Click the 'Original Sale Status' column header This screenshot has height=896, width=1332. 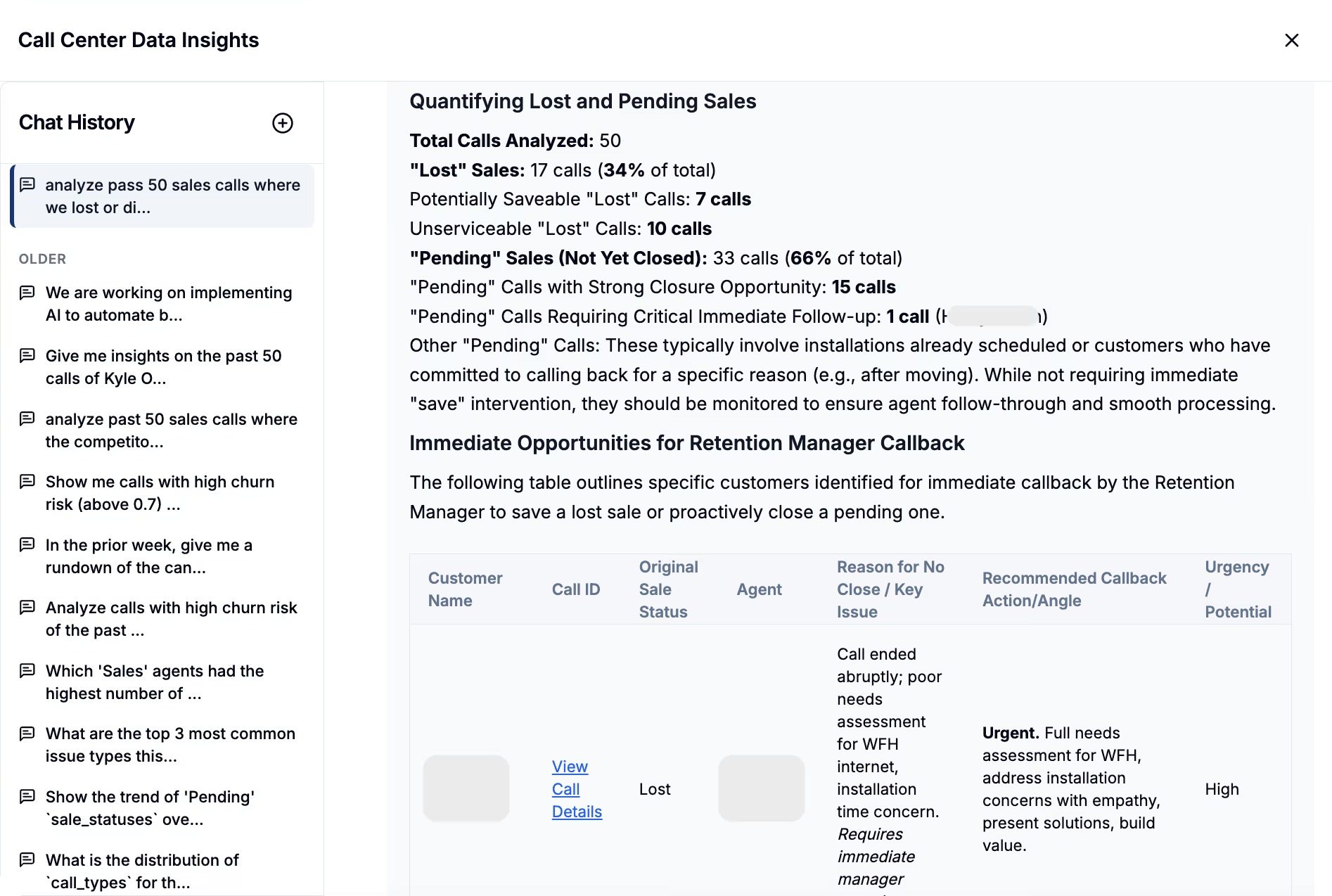(667, 589)
